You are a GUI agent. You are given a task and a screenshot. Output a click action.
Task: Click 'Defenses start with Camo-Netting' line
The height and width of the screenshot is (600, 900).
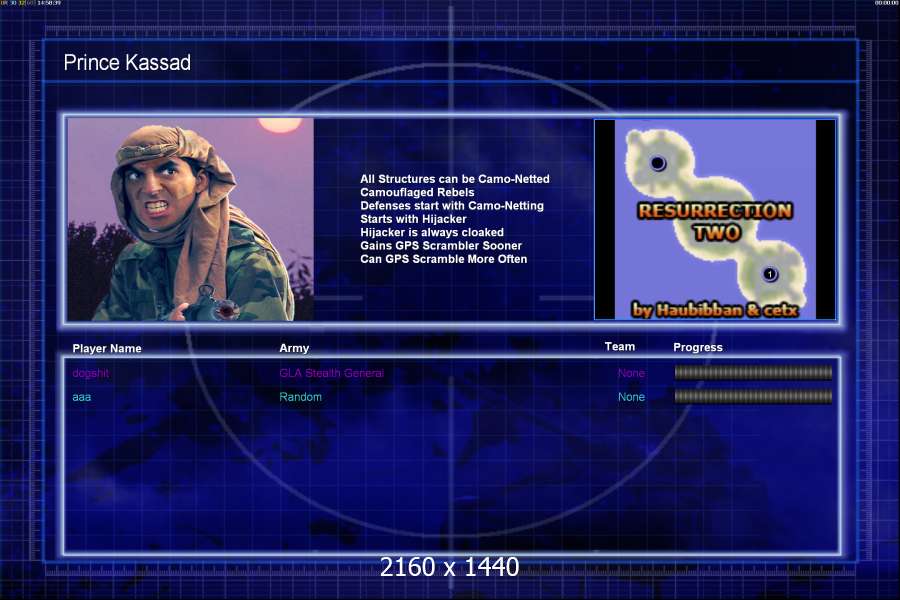click(452, 206)
